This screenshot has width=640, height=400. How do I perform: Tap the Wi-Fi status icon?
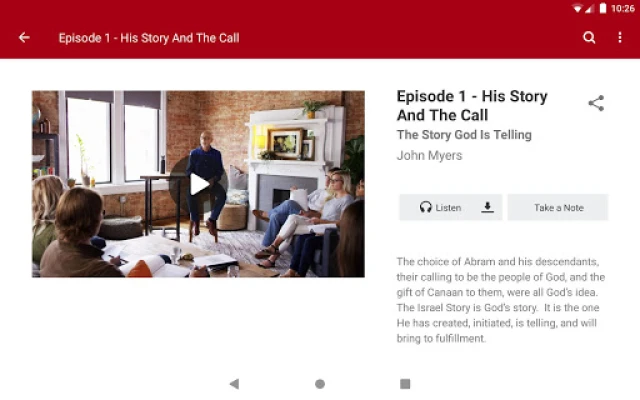[577, 9]
